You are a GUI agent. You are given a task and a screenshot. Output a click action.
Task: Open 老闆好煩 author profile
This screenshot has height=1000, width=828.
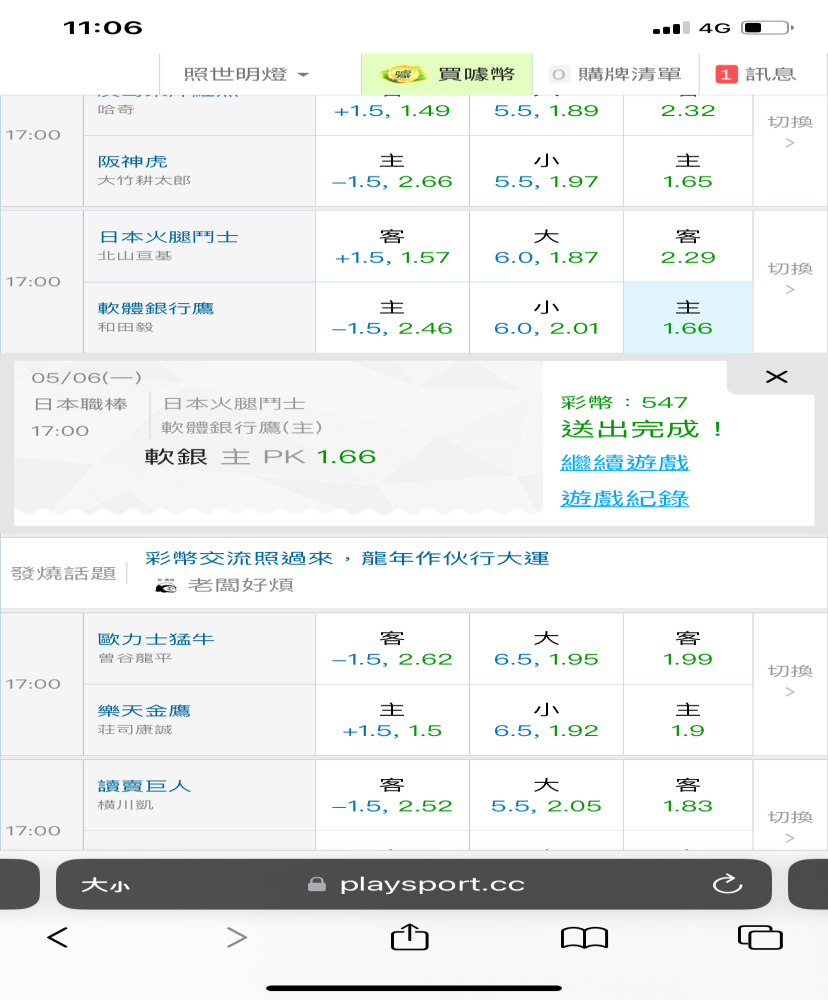240,585
